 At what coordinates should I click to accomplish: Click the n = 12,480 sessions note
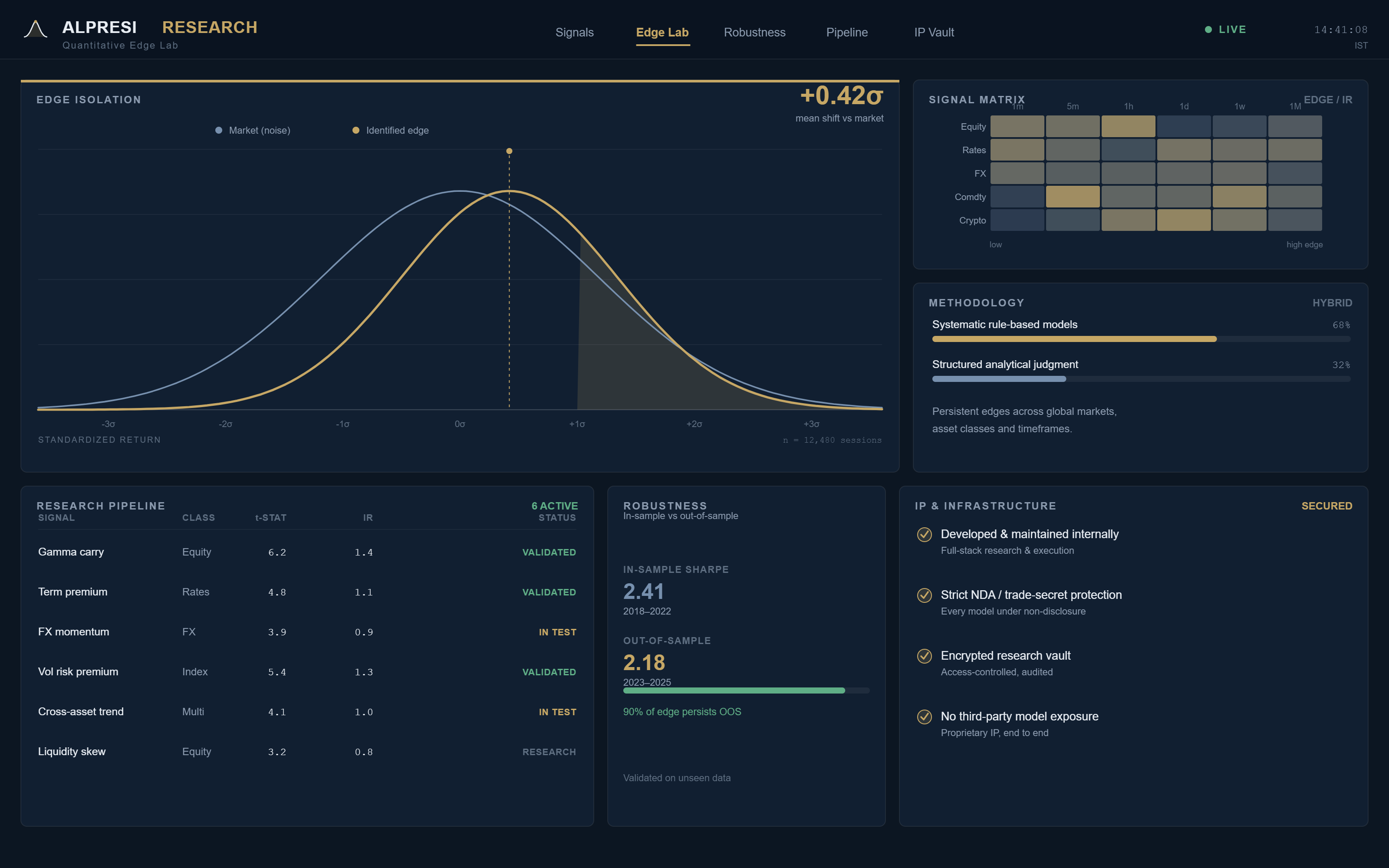[832, 441]
